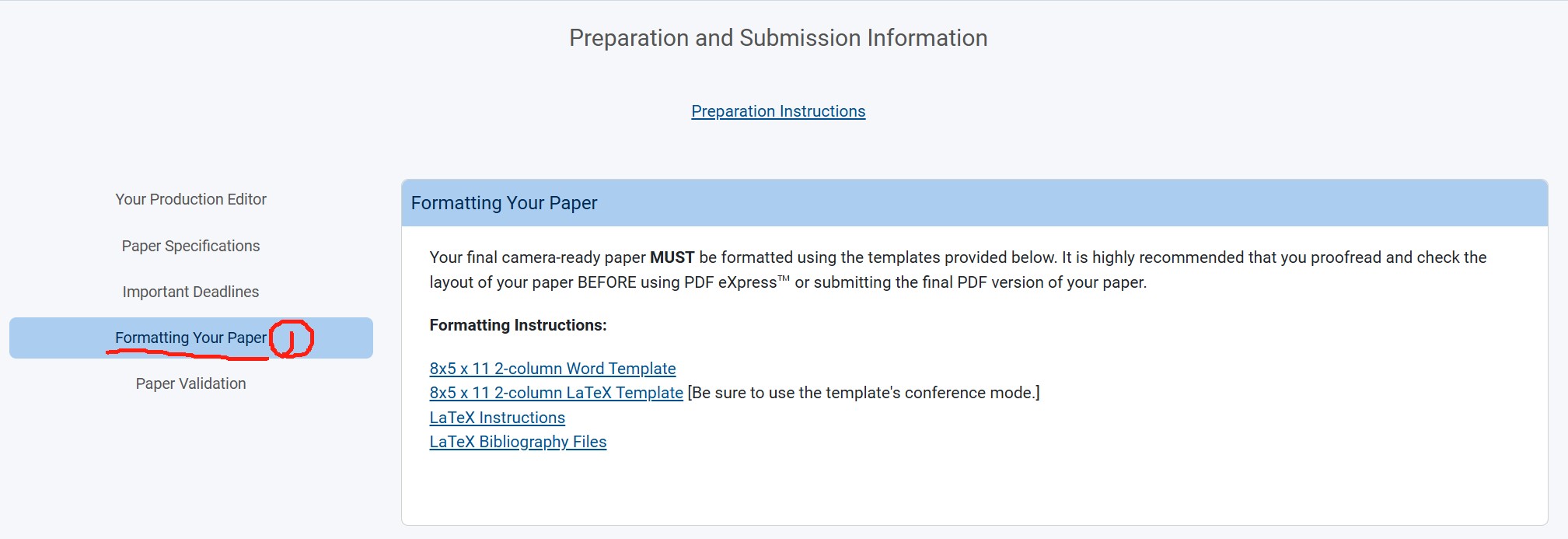Click the bracketed conference mode note
Screen dimensions: 1568x539
[x=864, y=393]
